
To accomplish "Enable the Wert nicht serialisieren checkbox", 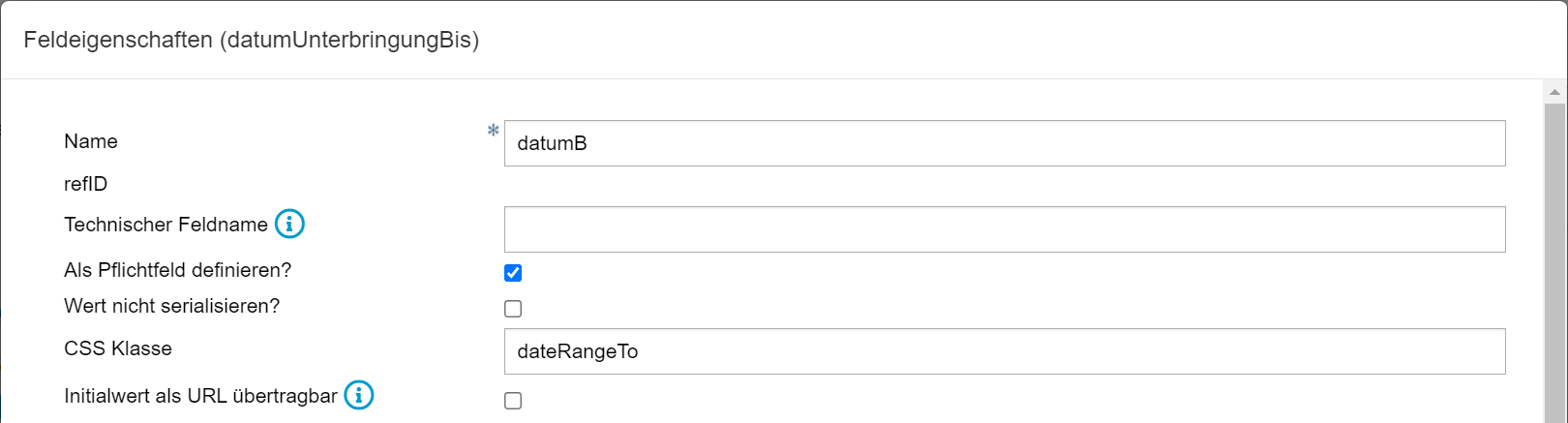I will 513,309.
